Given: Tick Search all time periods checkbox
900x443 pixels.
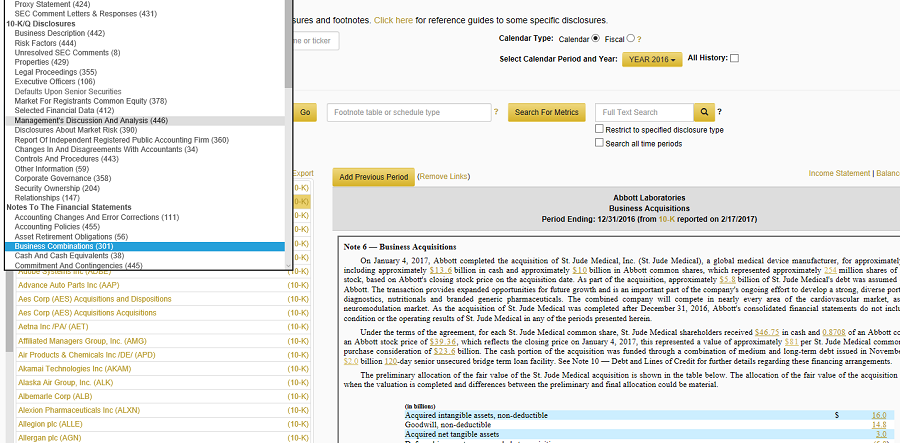Looking at the screenshot, I should [x=599, y=143].
